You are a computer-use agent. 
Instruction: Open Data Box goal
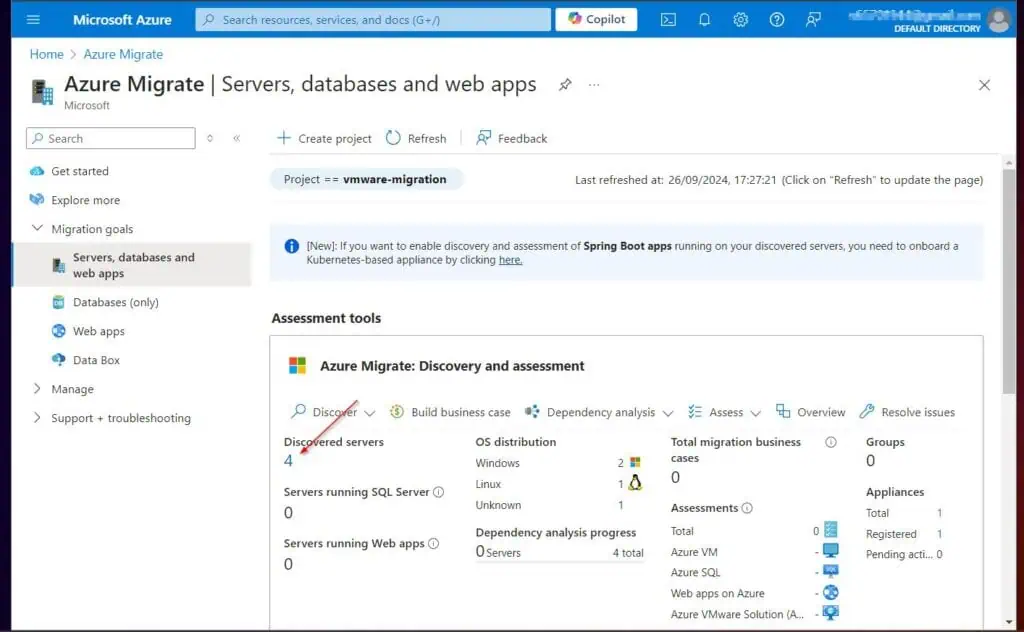[96, 360]
